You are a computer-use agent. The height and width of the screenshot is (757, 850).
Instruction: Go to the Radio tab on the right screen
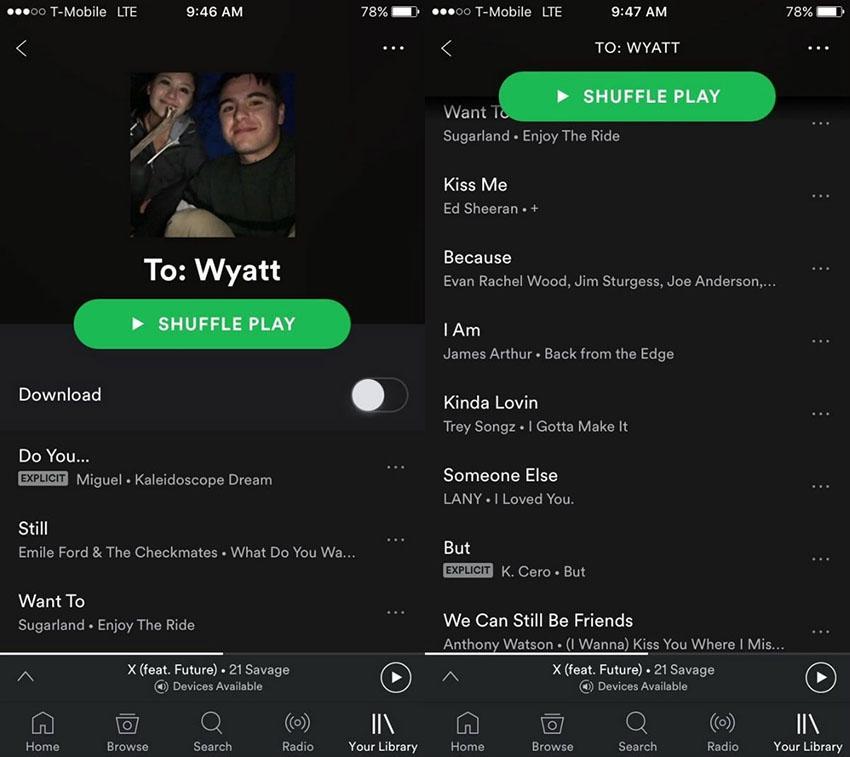pos(723,733)
